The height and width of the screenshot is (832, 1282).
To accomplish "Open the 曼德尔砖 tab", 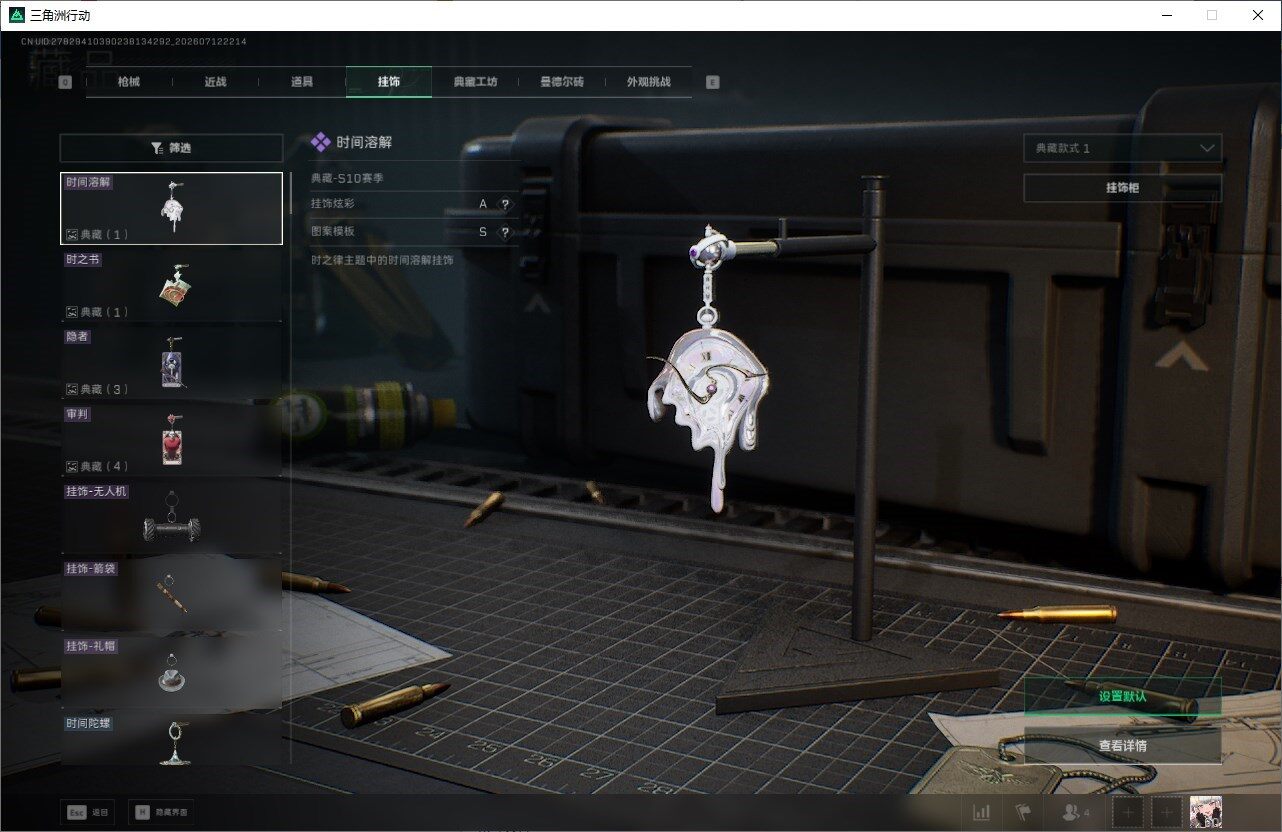I will point(561,82).
